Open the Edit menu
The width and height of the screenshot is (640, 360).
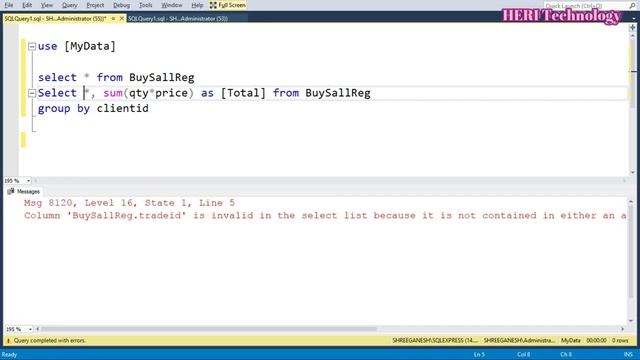tap(27, 5)
